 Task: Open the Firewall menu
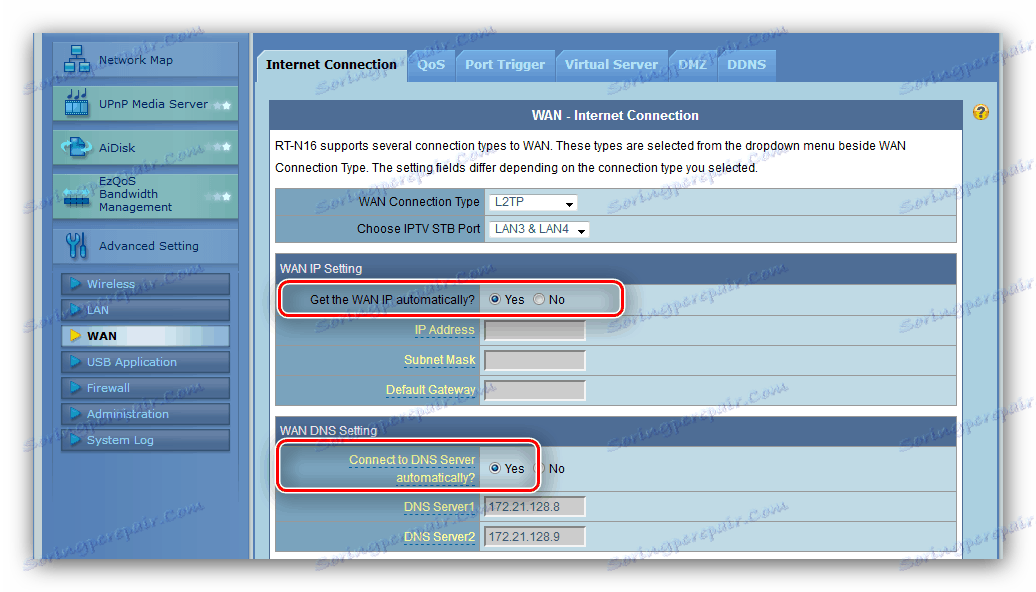(145, 387)
